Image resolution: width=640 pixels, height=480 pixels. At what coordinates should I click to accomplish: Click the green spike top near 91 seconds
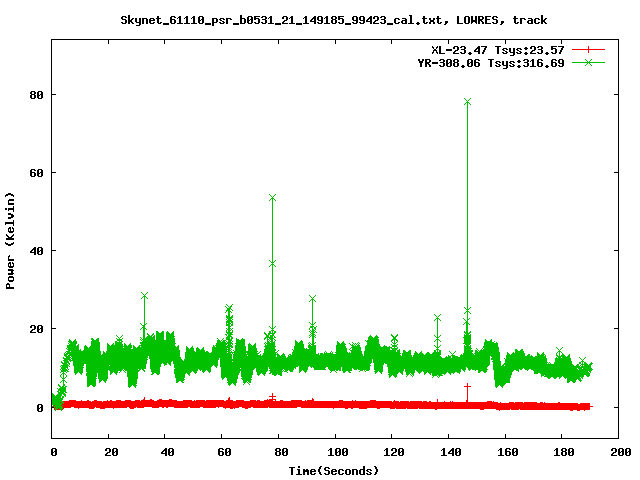[312, 299]
